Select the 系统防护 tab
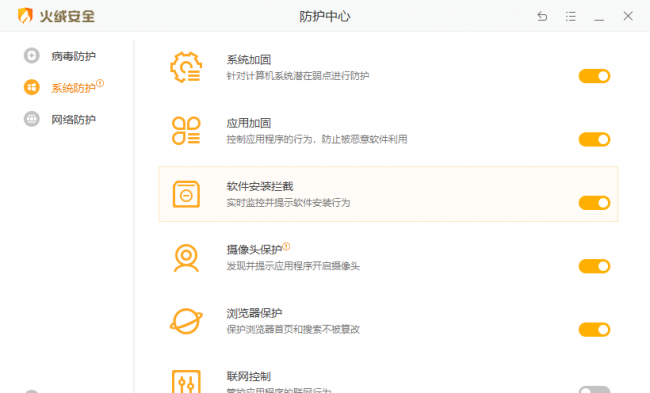 [73, 88]
